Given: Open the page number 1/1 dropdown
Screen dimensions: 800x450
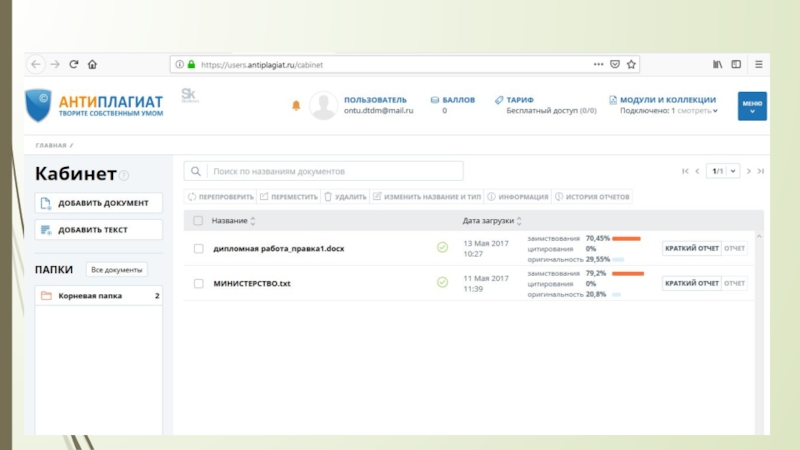Looking at the screenshot, I should pos(723,171).
